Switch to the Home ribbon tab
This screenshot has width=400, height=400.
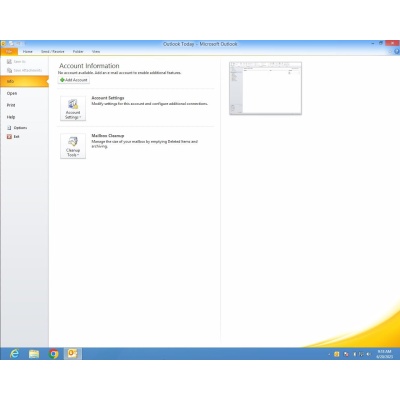(28, 52)
